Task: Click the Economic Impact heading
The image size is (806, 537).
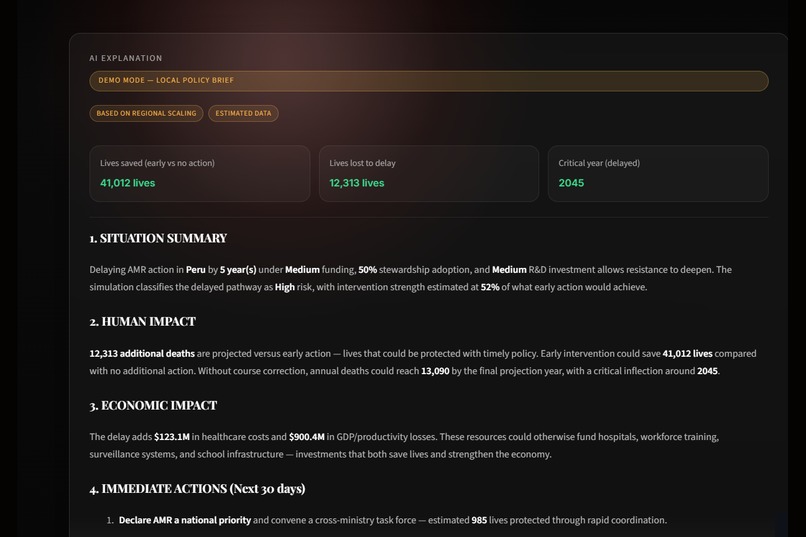Action: (153, 405)
